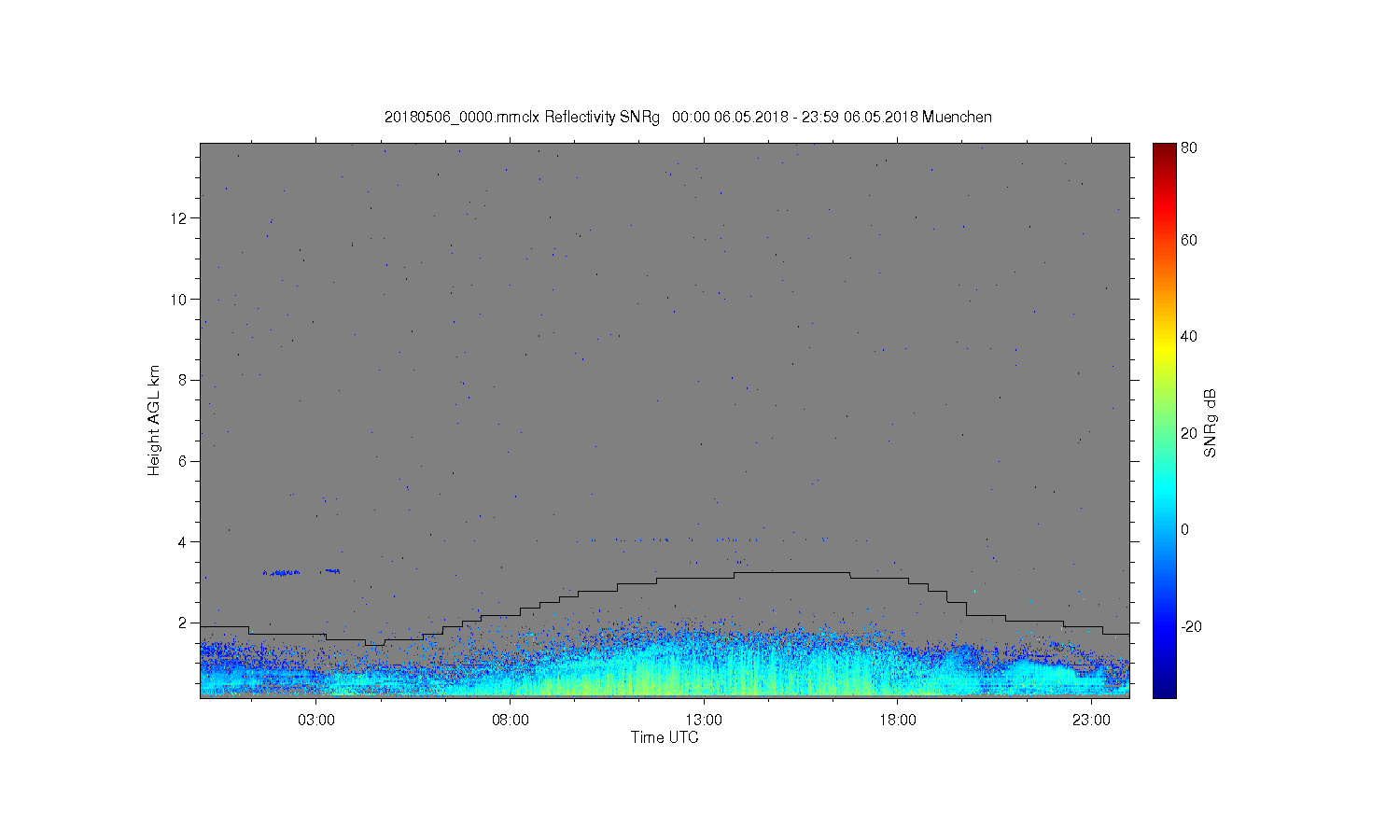The width and height of the screenshot is (1400, 840).
Task: Click the height tick label 2
Action: tap(181, 623)
